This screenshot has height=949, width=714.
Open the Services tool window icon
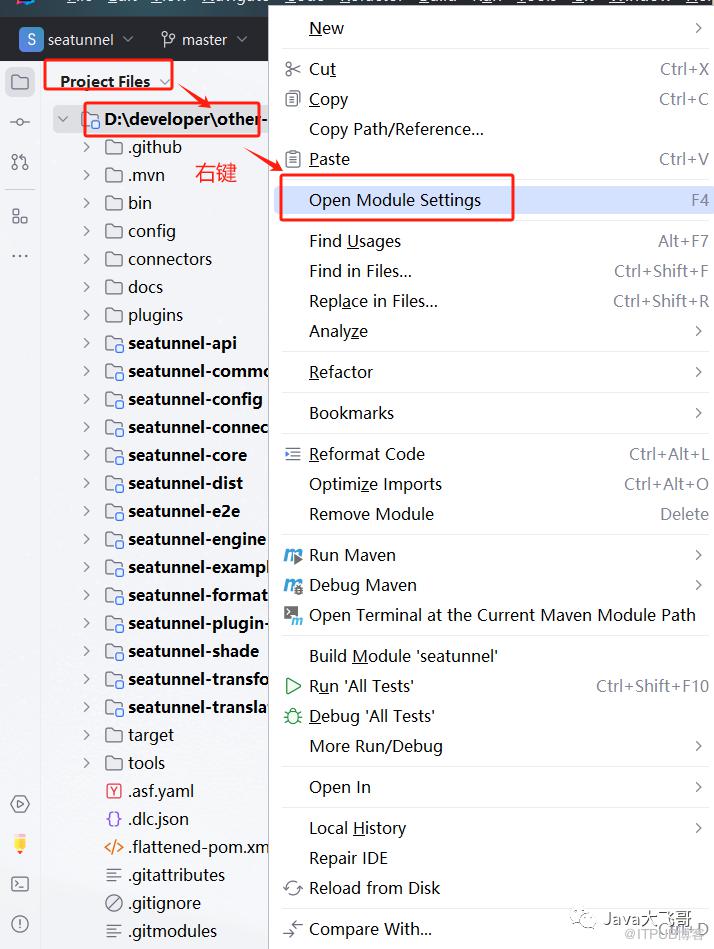coord(20,804)
